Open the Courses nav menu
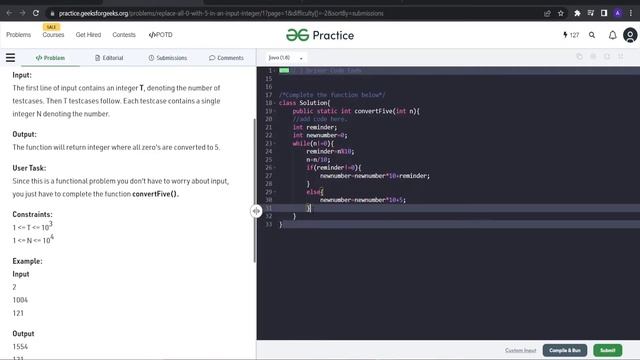640x360 pixels. 53,35
